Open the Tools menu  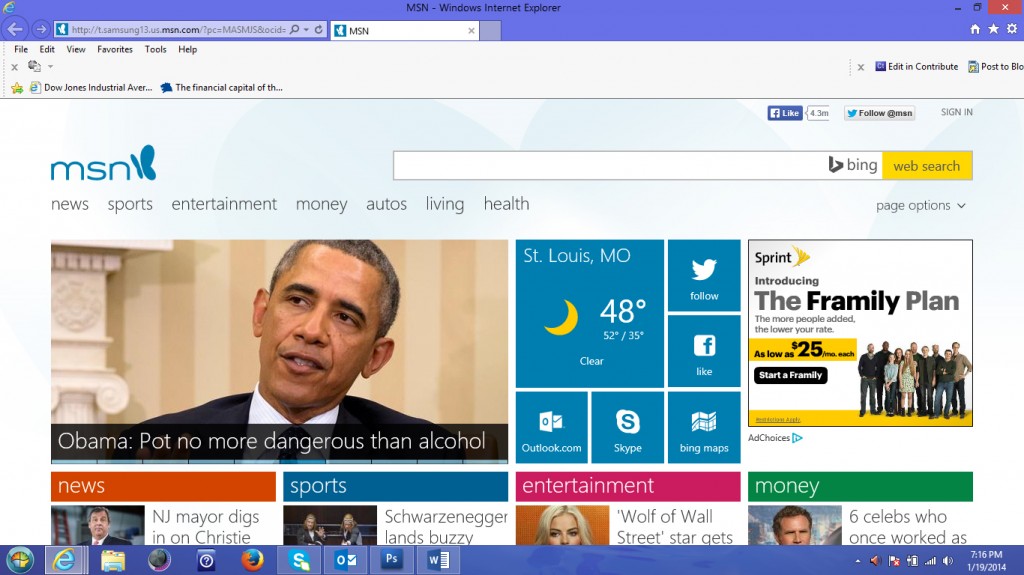(155, 49)
